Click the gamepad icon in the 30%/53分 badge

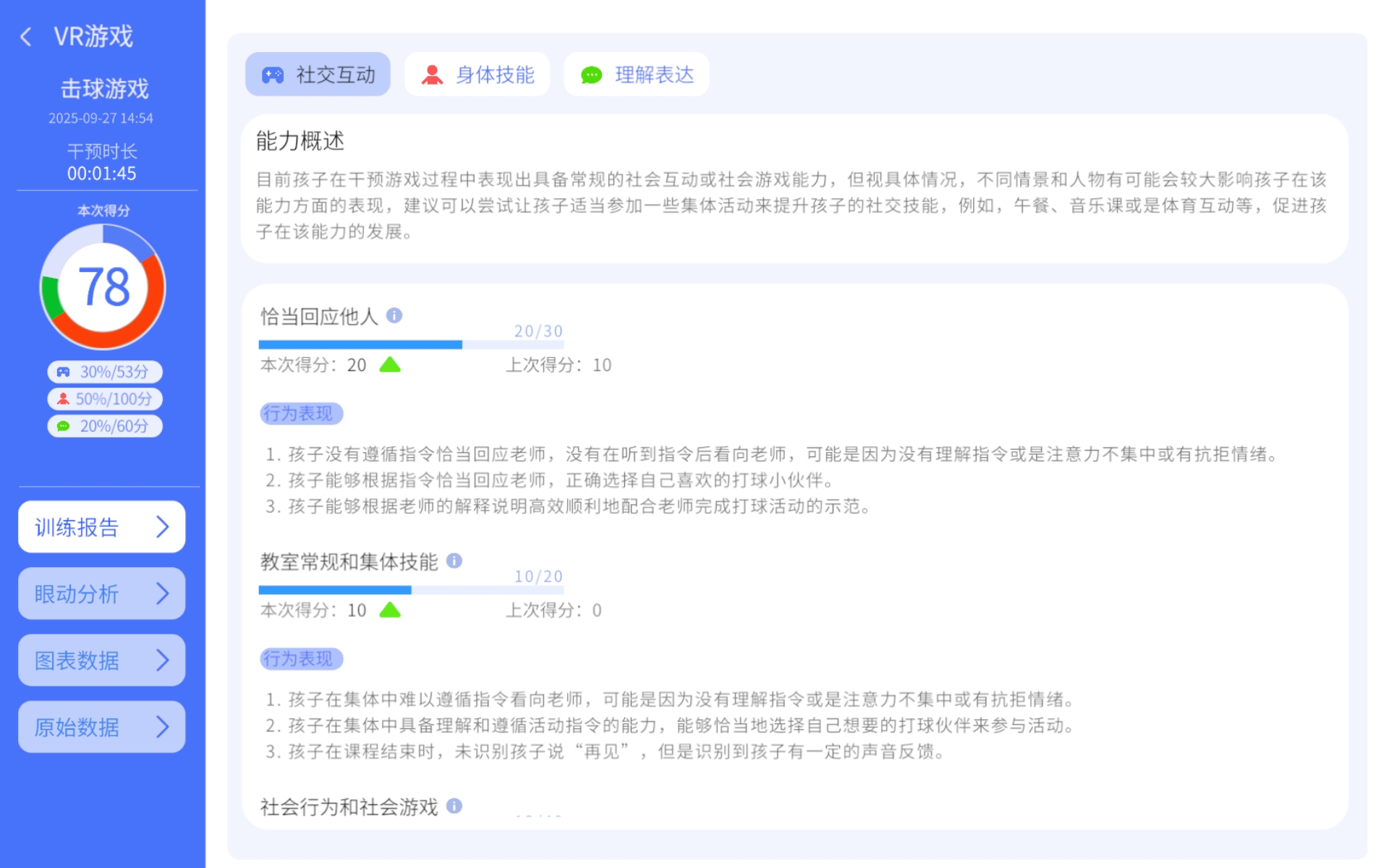click(x=65, y=372)
